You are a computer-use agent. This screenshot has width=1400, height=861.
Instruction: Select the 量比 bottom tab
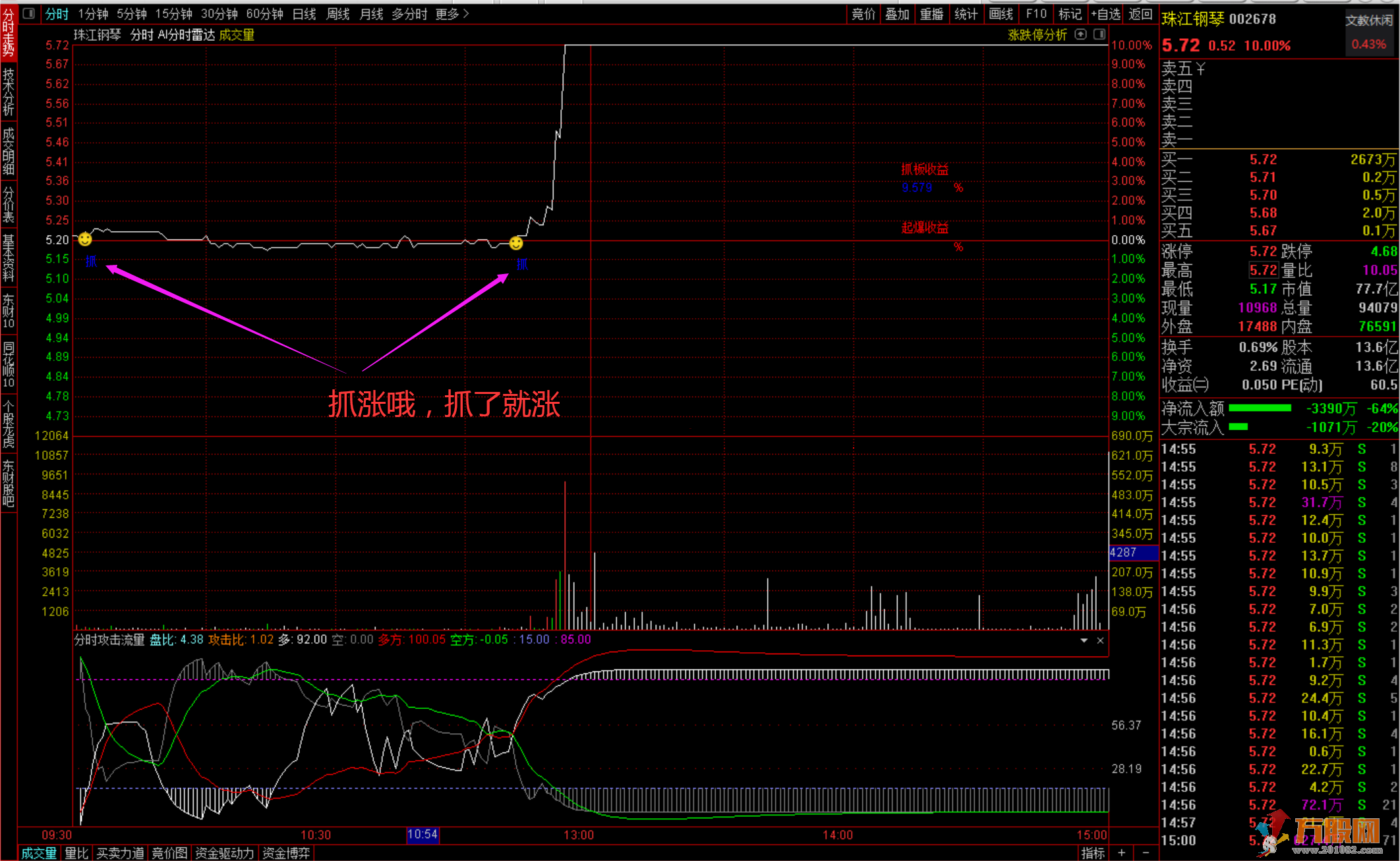76,853
